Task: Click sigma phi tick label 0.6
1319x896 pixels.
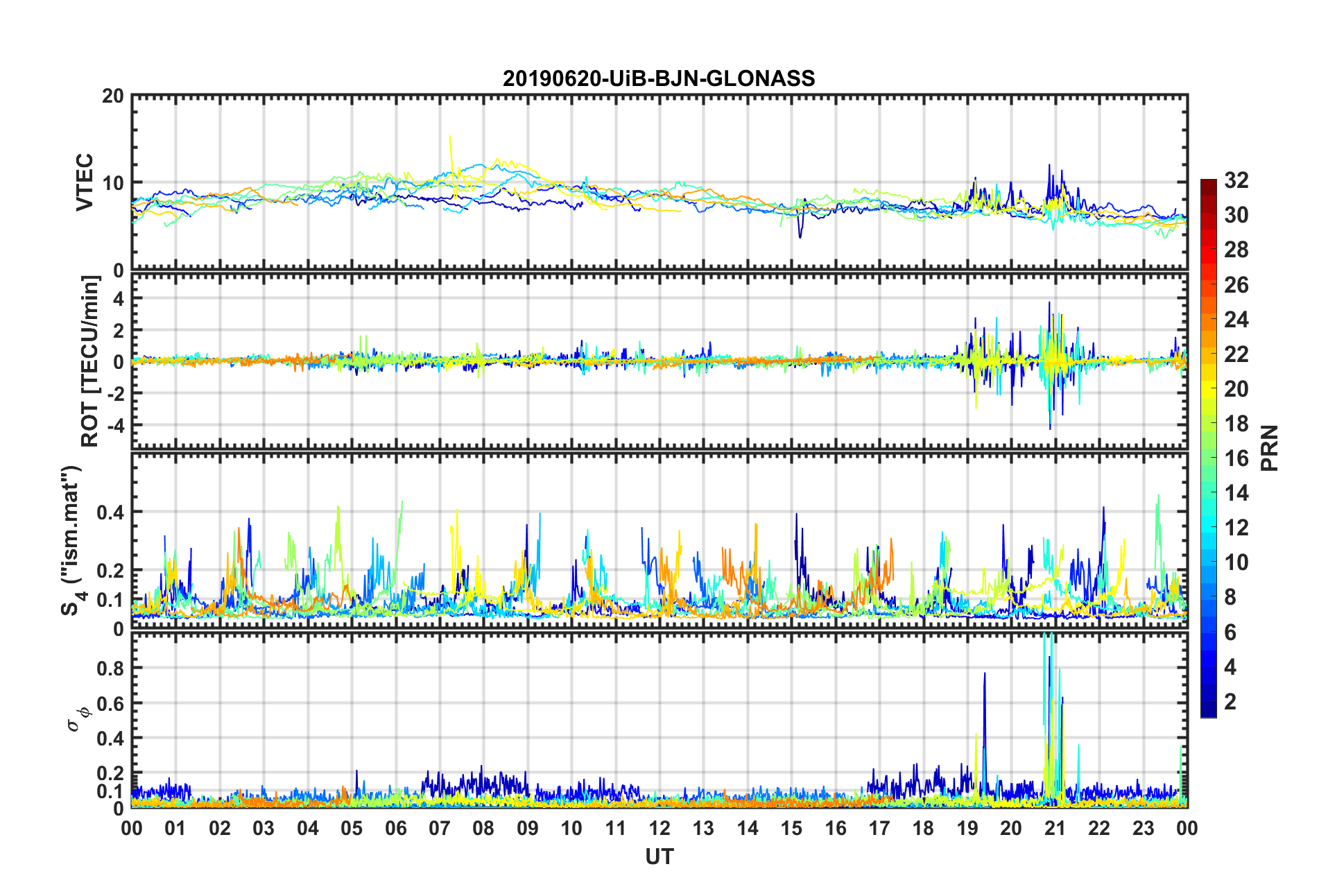Action: pyautogui.click(x=110, y=703)
